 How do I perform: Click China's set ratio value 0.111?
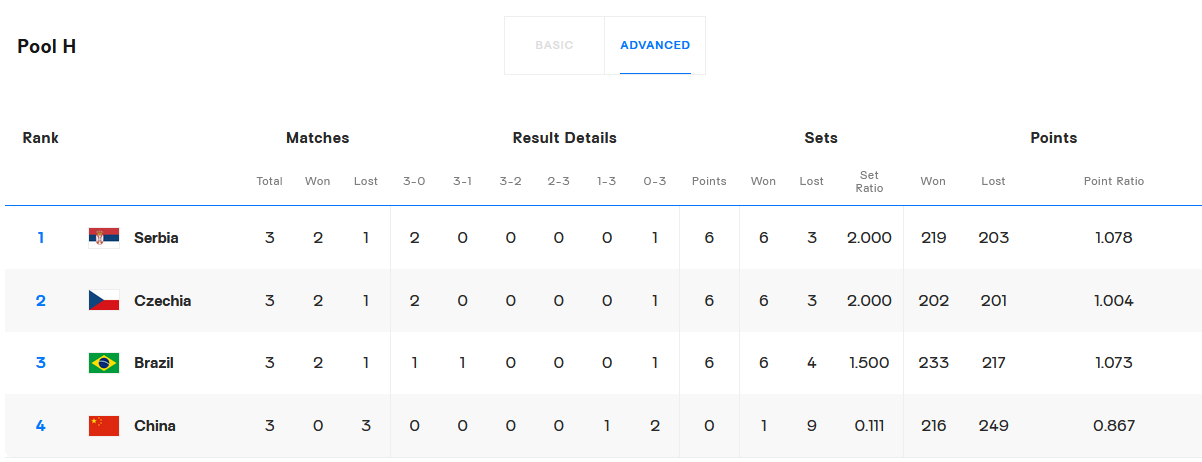(869, 426)
